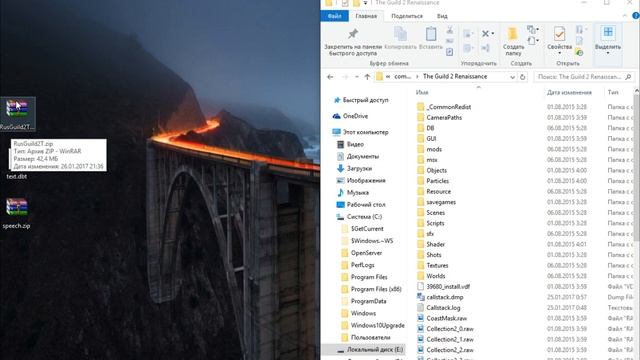Expand hidden breadcrumb path chevrons
This screenshot has height=360, width=640.
tap(388, 76)
